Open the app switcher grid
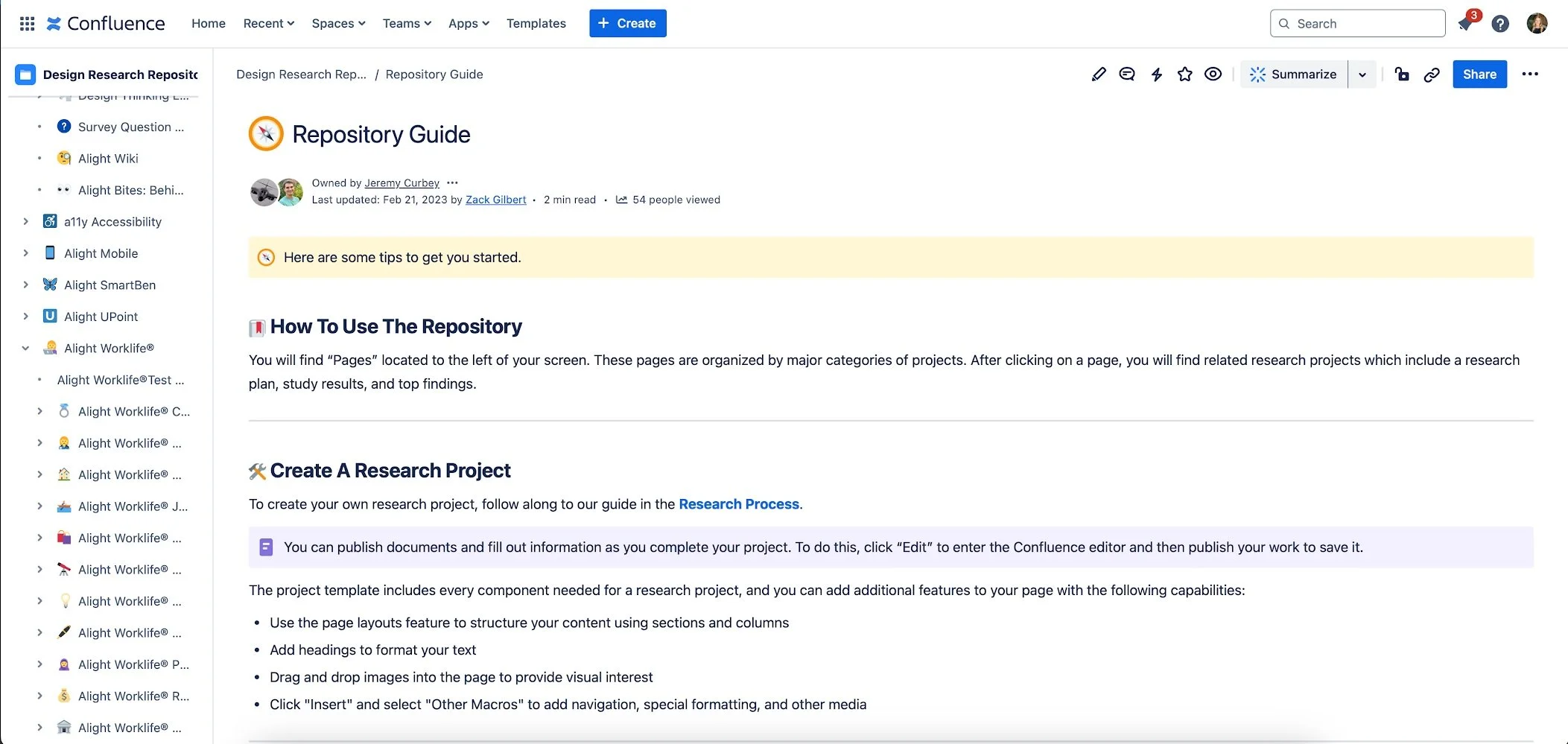Screen dimensions: 1568x744 [x=27, y=24]
